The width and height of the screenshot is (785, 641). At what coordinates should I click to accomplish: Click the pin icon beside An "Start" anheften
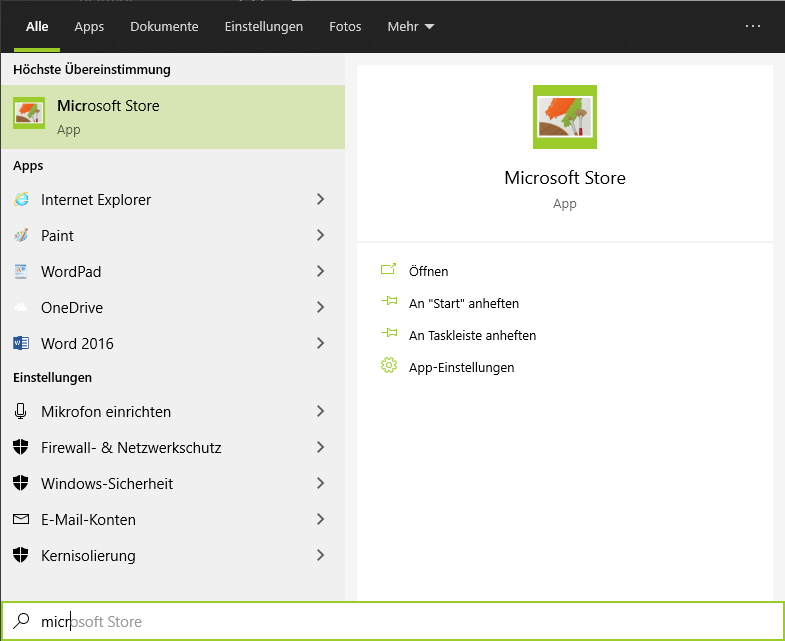coord(389,301)
